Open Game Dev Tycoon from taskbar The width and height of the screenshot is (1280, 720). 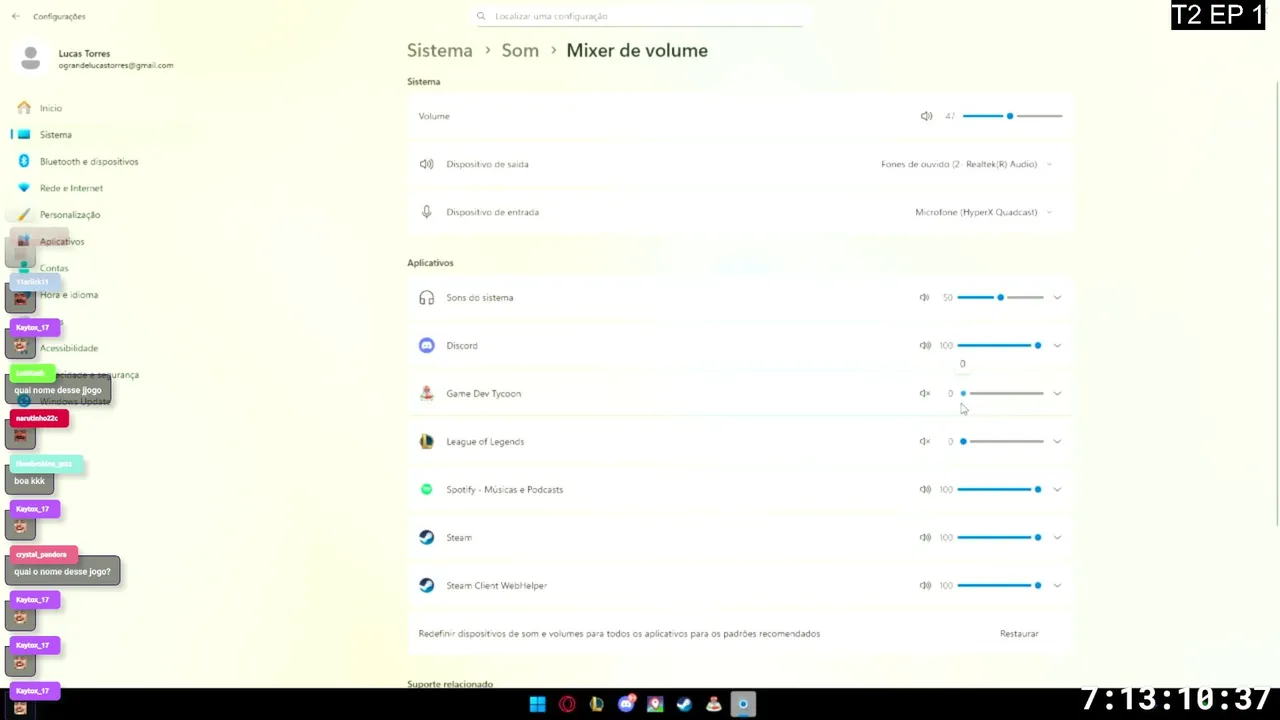tap(714, 704)
